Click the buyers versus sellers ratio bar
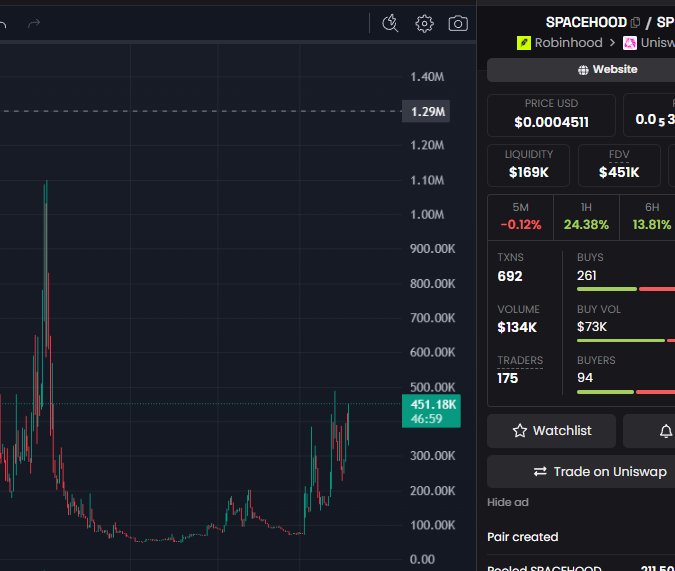This screenshot has width=675, height=571. [x=626, y=392]
